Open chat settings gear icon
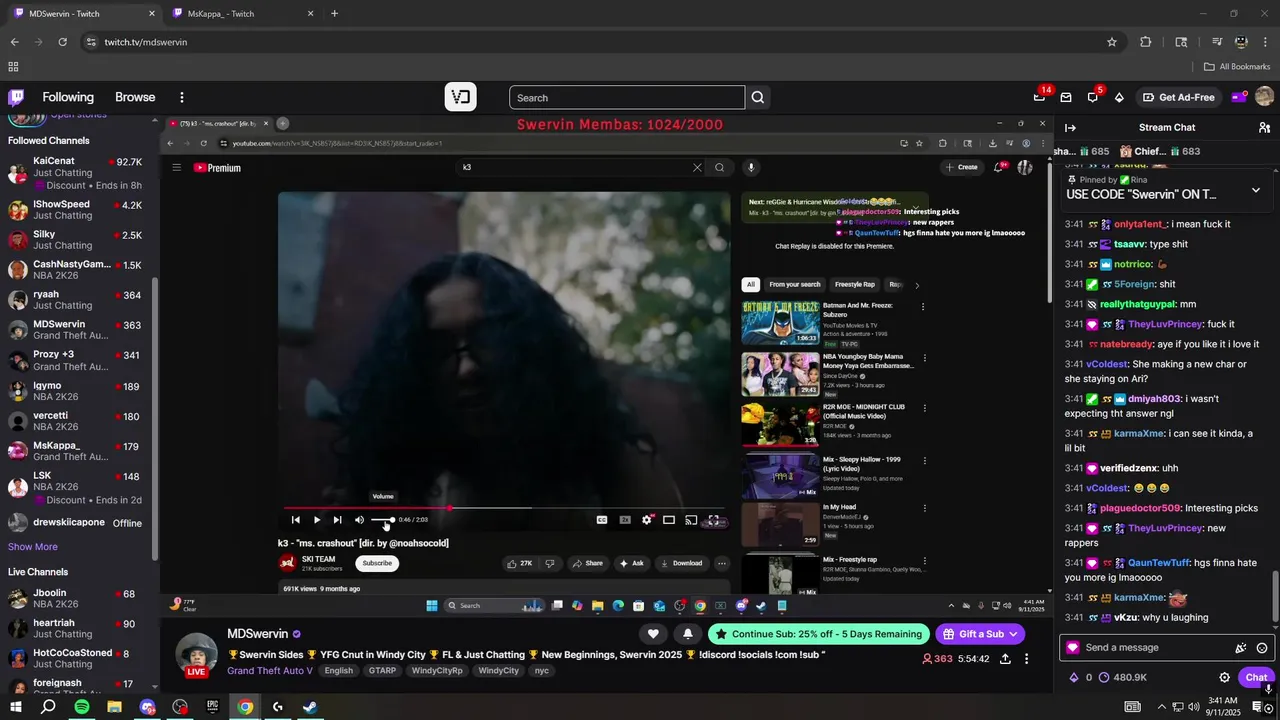1280x720 pixels. coord(1224,677)
